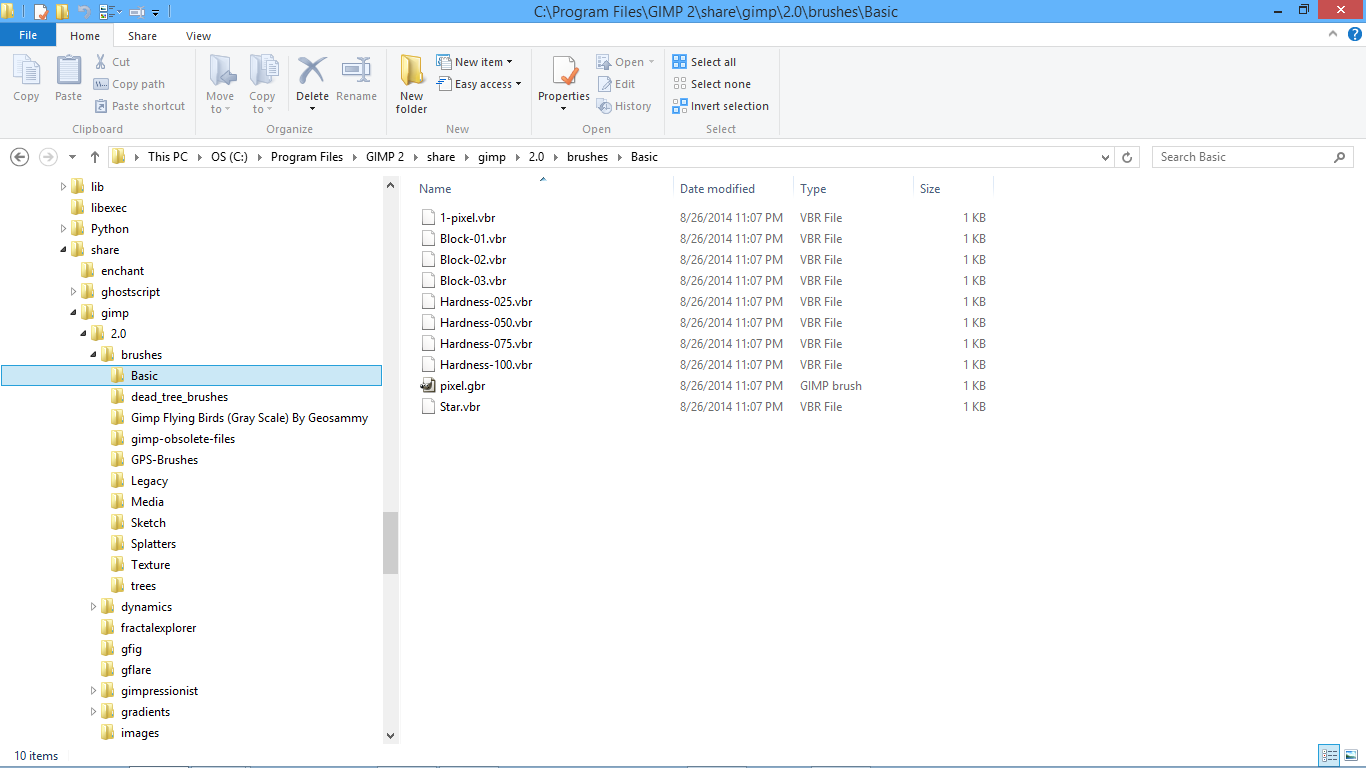
Task: Click the navigation pane scrollbar thumb
Action: click(390, 543)
